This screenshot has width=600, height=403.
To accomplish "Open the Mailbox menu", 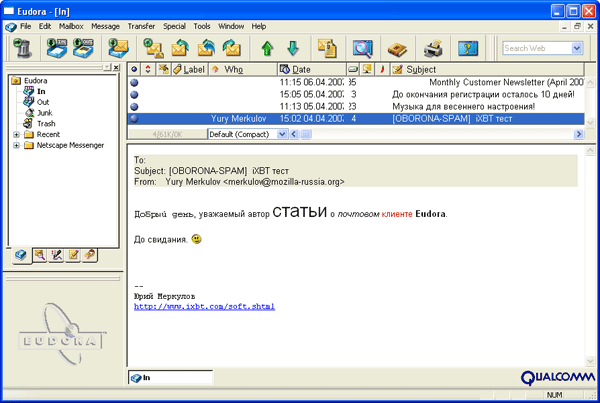I will click(x=71, y=26).
